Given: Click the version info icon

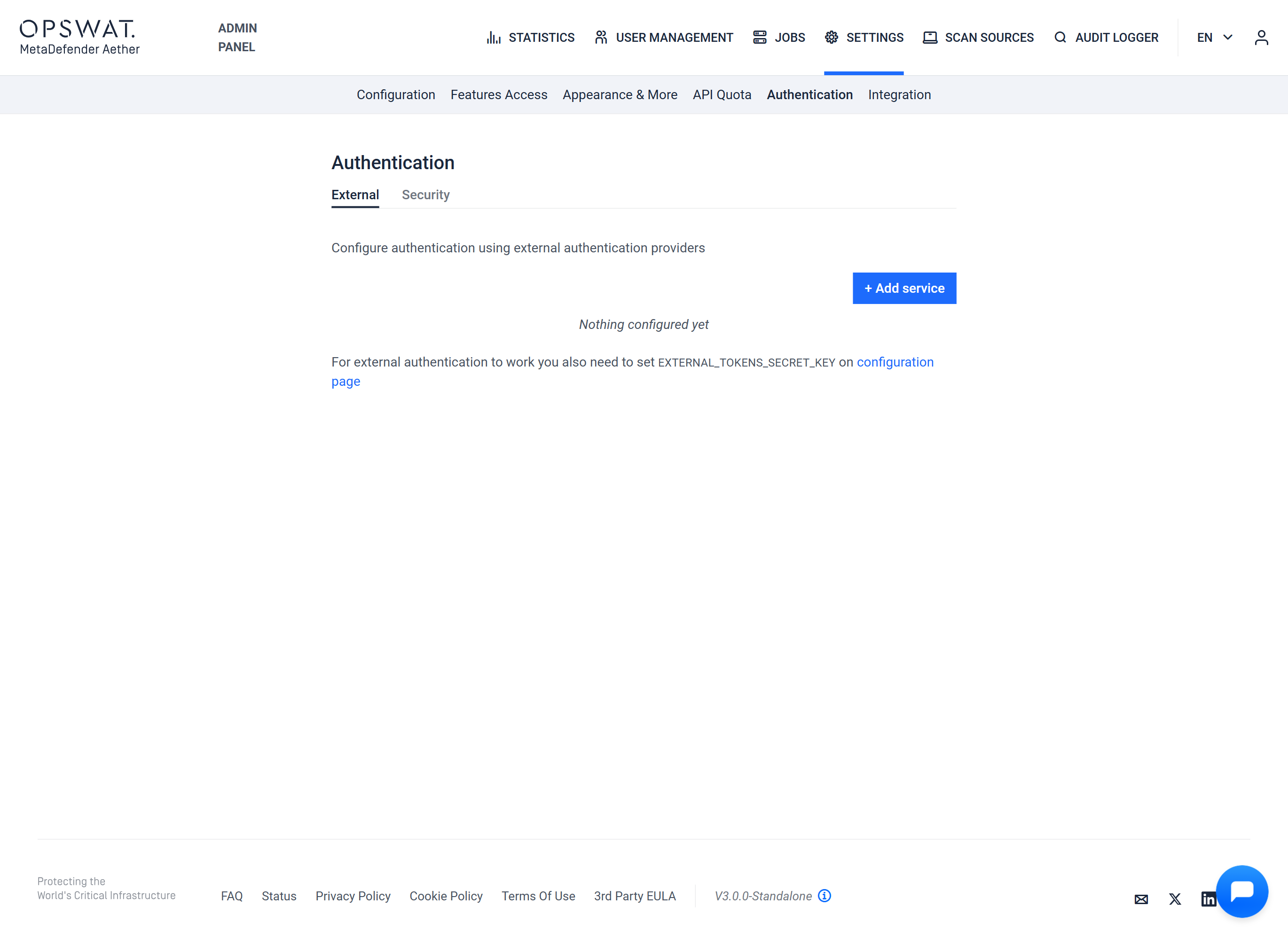Looking at the screenshot, I should point(824,896).
